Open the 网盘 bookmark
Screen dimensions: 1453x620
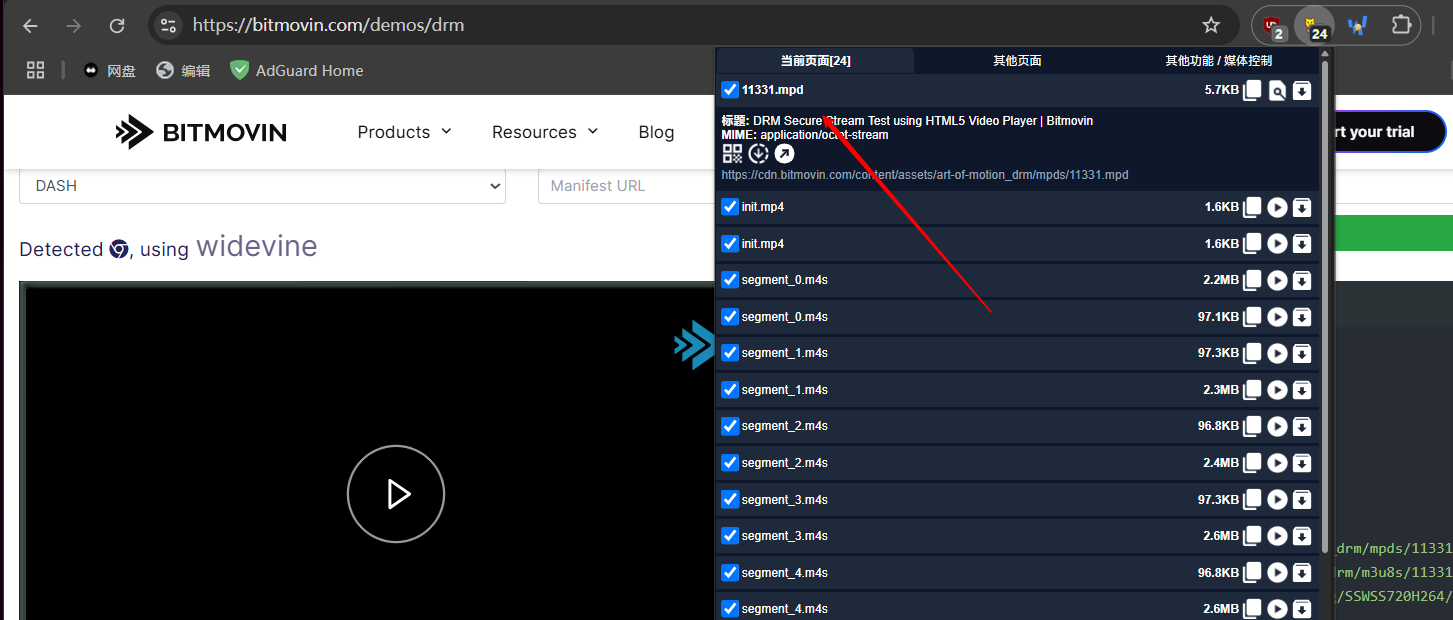tap(110, 70)
